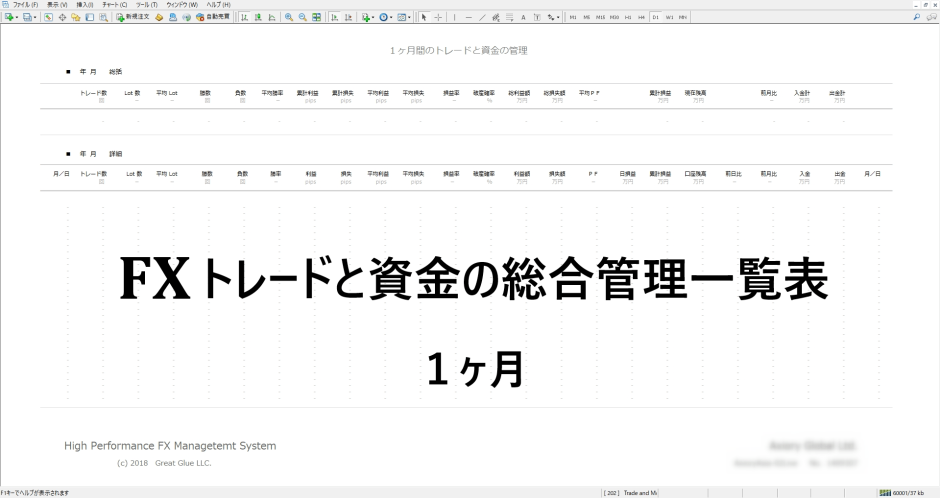This screenshot has width=940, height=498.
Task: Click the connection status indicator in status bar
Action: coord(901,493)
